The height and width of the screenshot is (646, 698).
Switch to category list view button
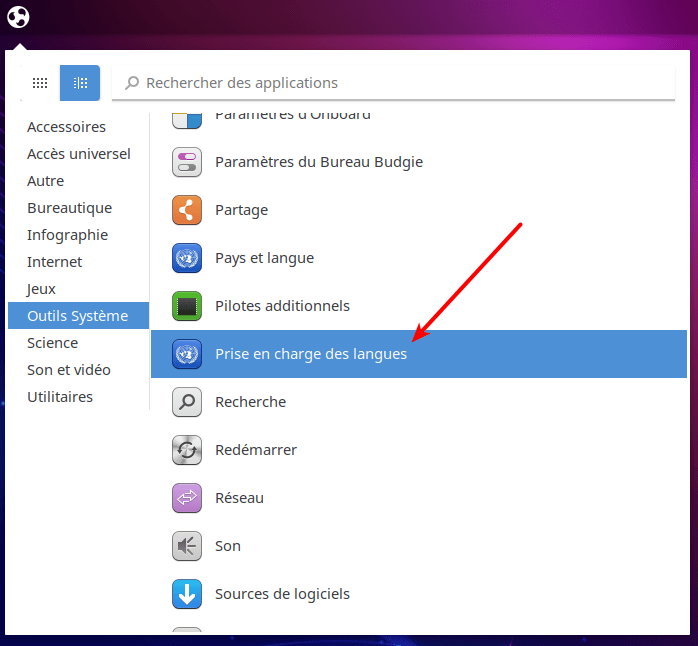point(80,83)
